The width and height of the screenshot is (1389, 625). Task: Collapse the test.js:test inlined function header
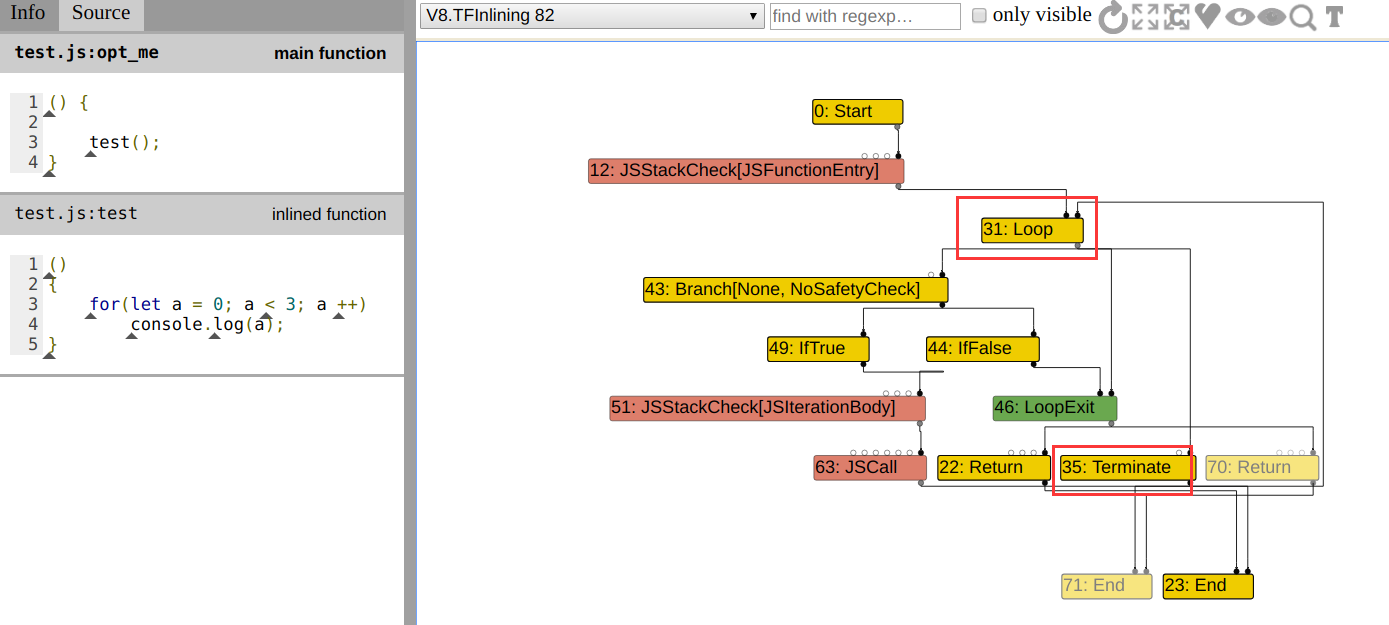pyautogui.click(x=201, y=214)
